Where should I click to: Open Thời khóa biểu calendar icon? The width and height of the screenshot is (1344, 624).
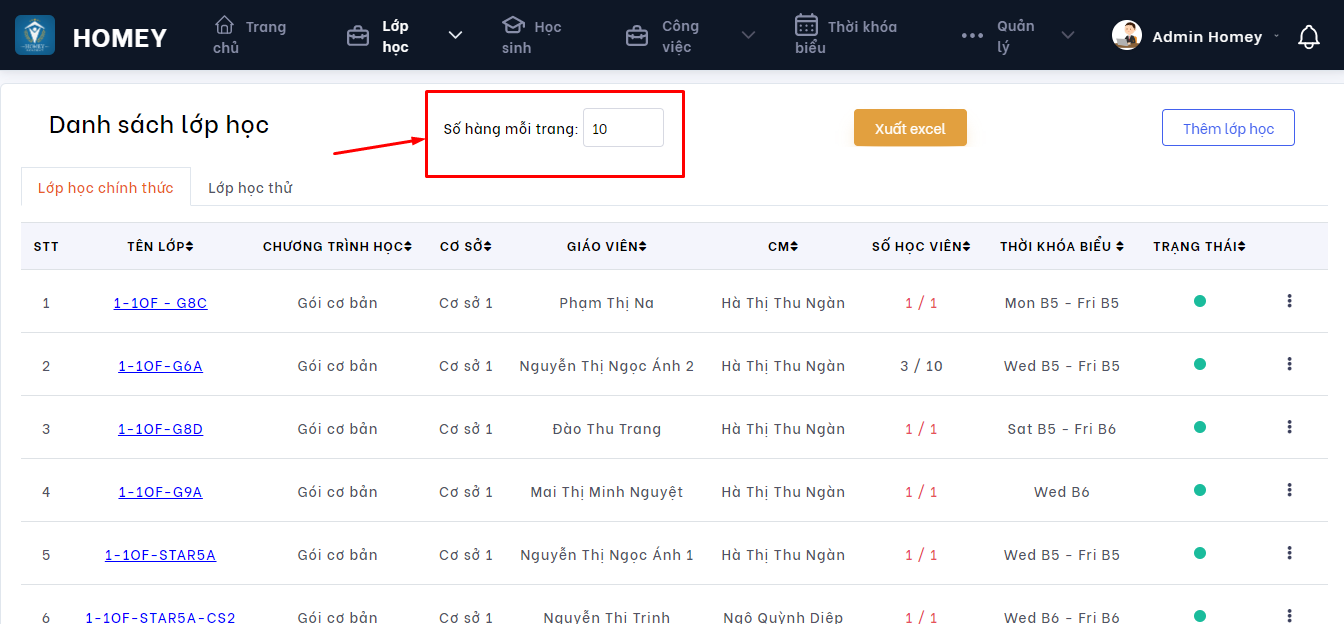click(806, 25)
